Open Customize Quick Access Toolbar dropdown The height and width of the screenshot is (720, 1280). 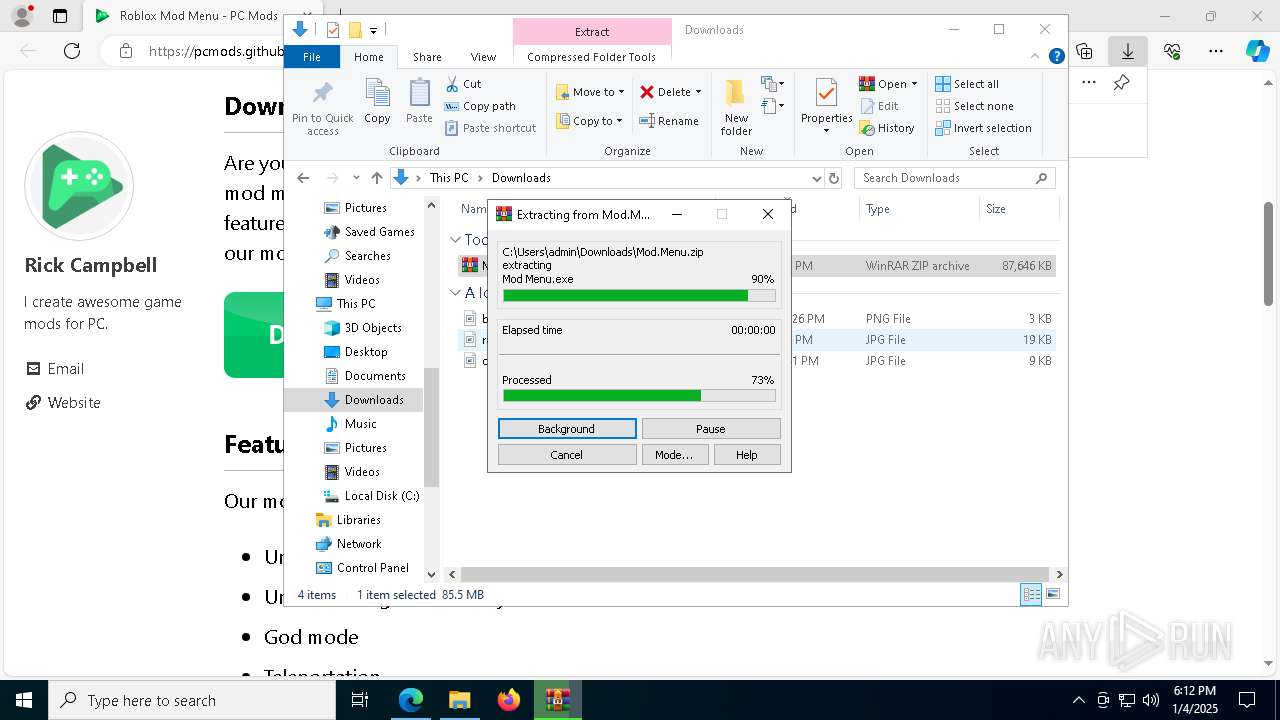pyautogui.click(x=374, y=30)
